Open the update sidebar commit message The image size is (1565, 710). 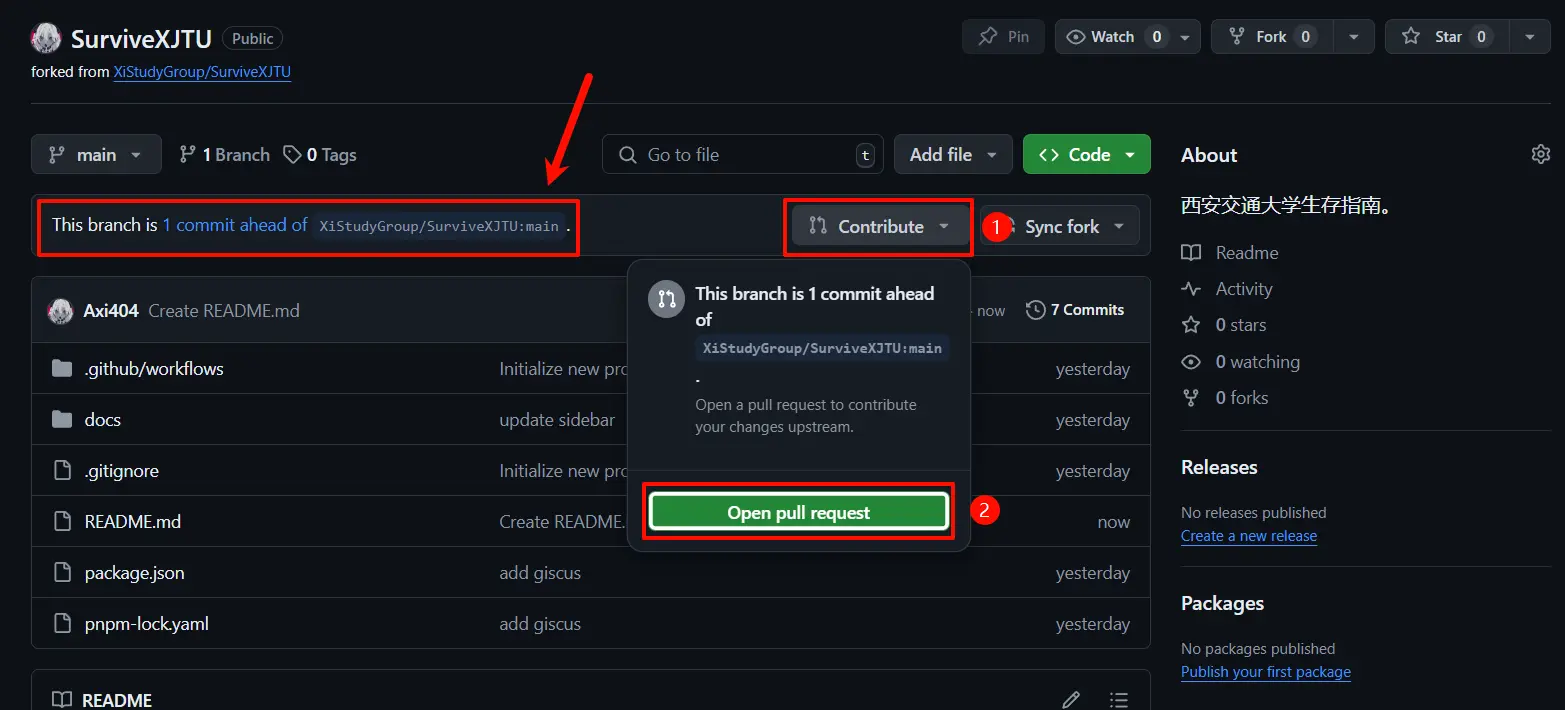click(557, 420)
